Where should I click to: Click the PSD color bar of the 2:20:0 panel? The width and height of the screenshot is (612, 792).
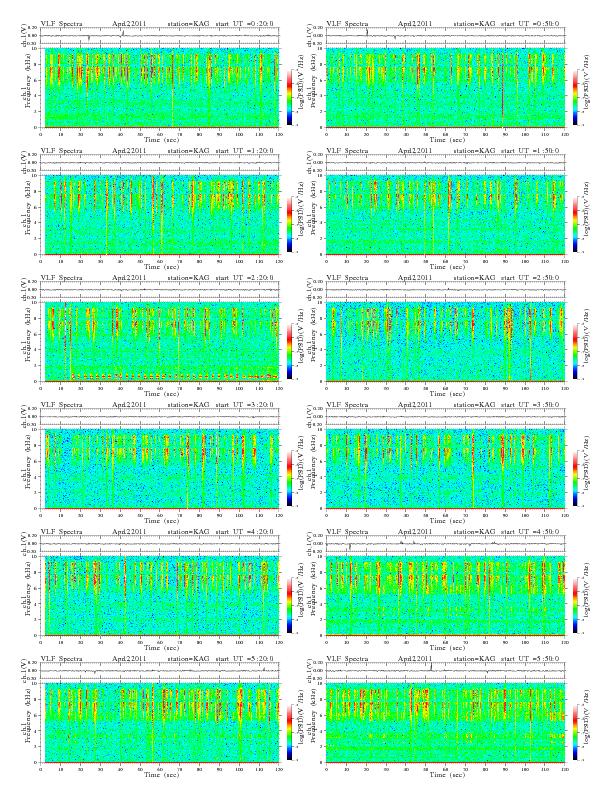[x=289, y=351]
